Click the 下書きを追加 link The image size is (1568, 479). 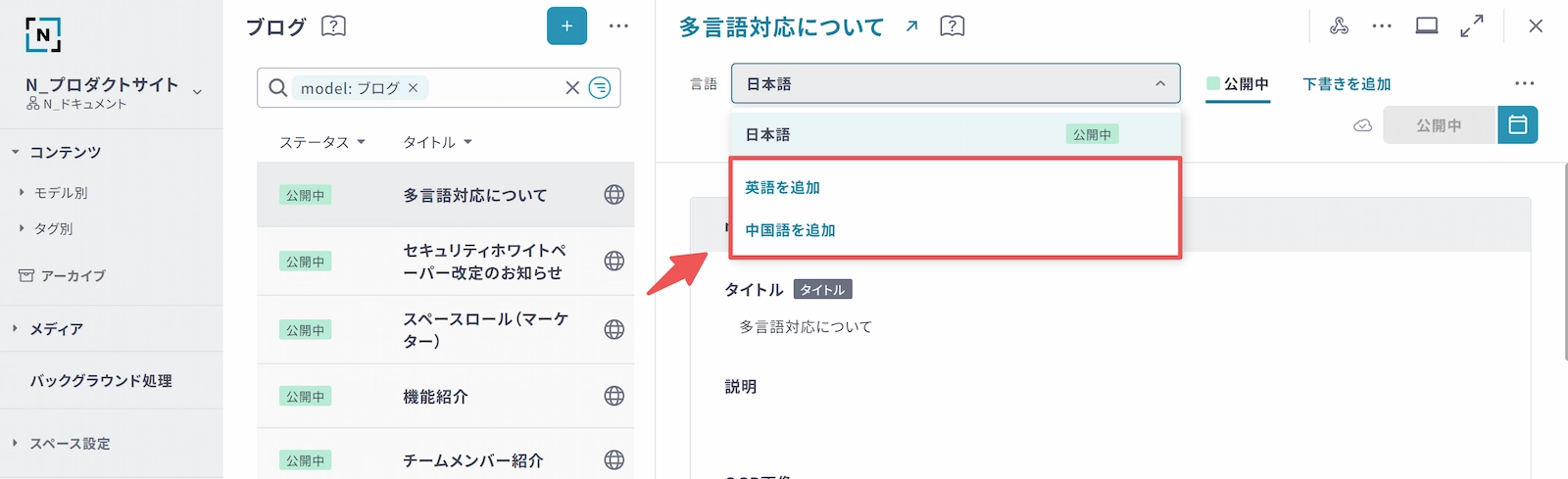pos(1347,84)
